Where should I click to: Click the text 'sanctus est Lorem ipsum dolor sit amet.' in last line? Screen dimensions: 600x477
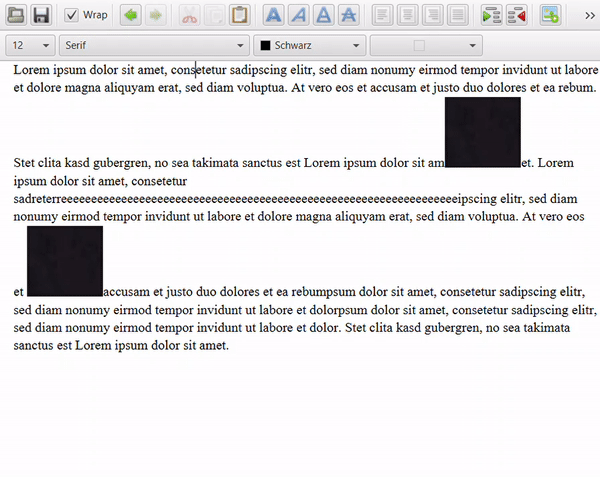click(x=121, y=345)
